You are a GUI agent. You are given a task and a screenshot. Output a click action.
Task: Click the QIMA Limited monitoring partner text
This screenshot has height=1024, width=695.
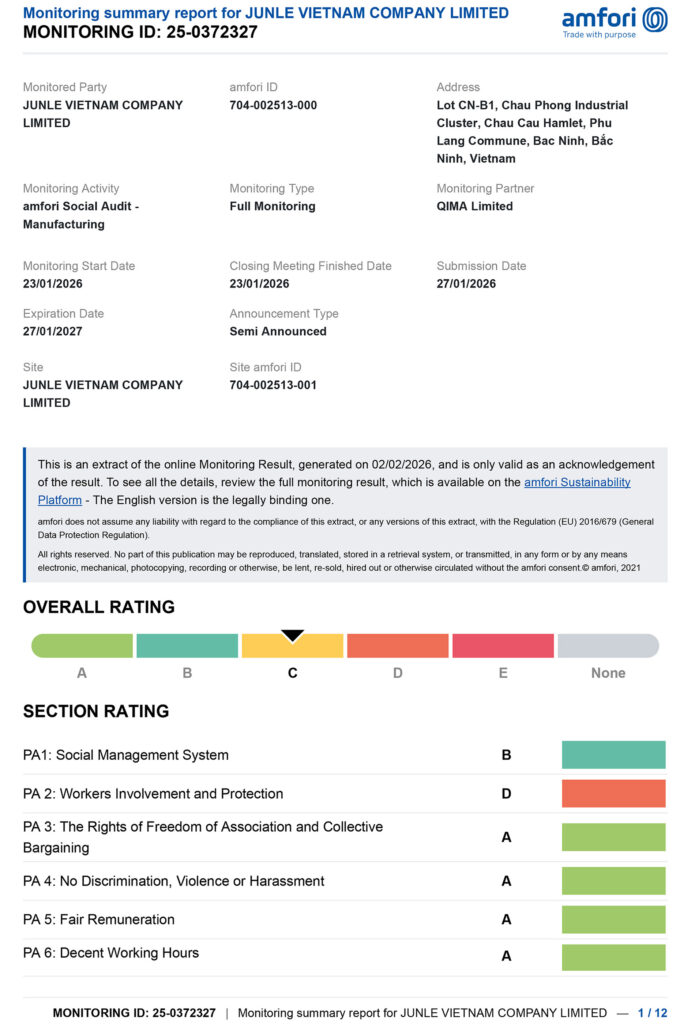(x=474, y=206)
